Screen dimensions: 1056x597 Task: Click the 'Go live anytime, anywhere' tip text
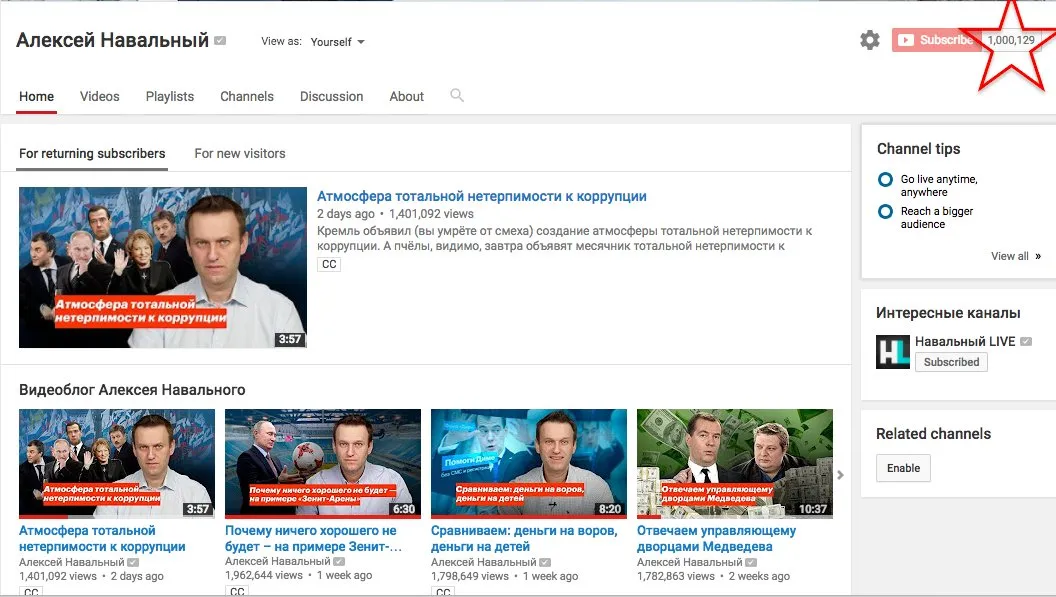pyautogui.click(x=939, y=185)
